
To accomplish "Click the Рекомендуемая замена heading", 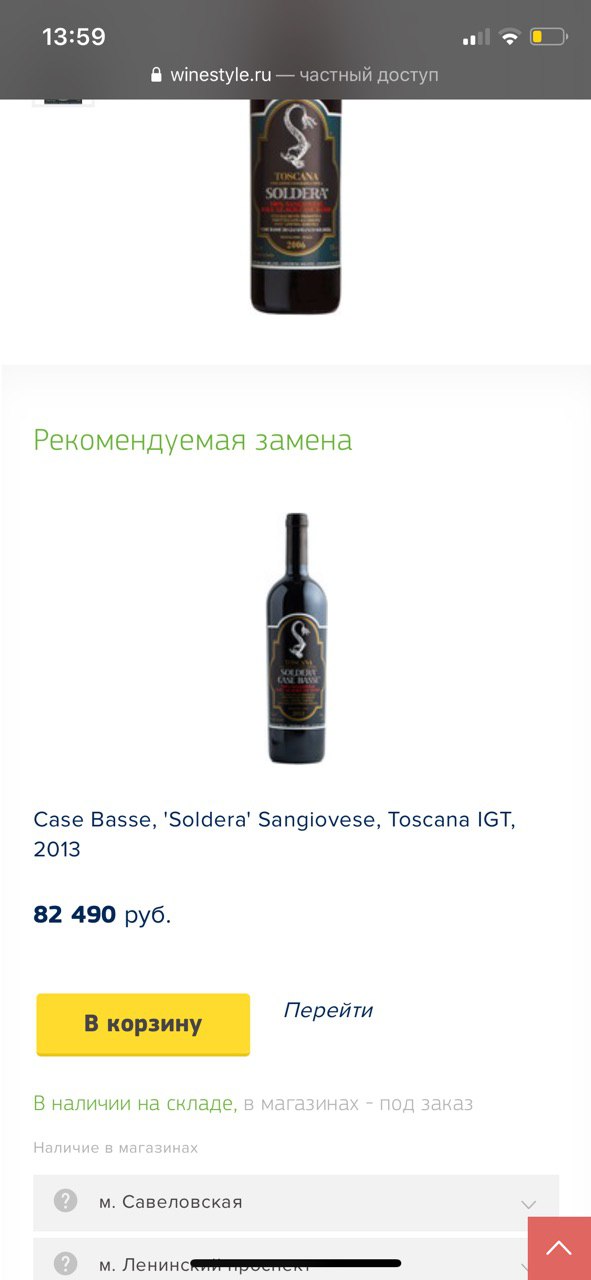I will 193,440.
